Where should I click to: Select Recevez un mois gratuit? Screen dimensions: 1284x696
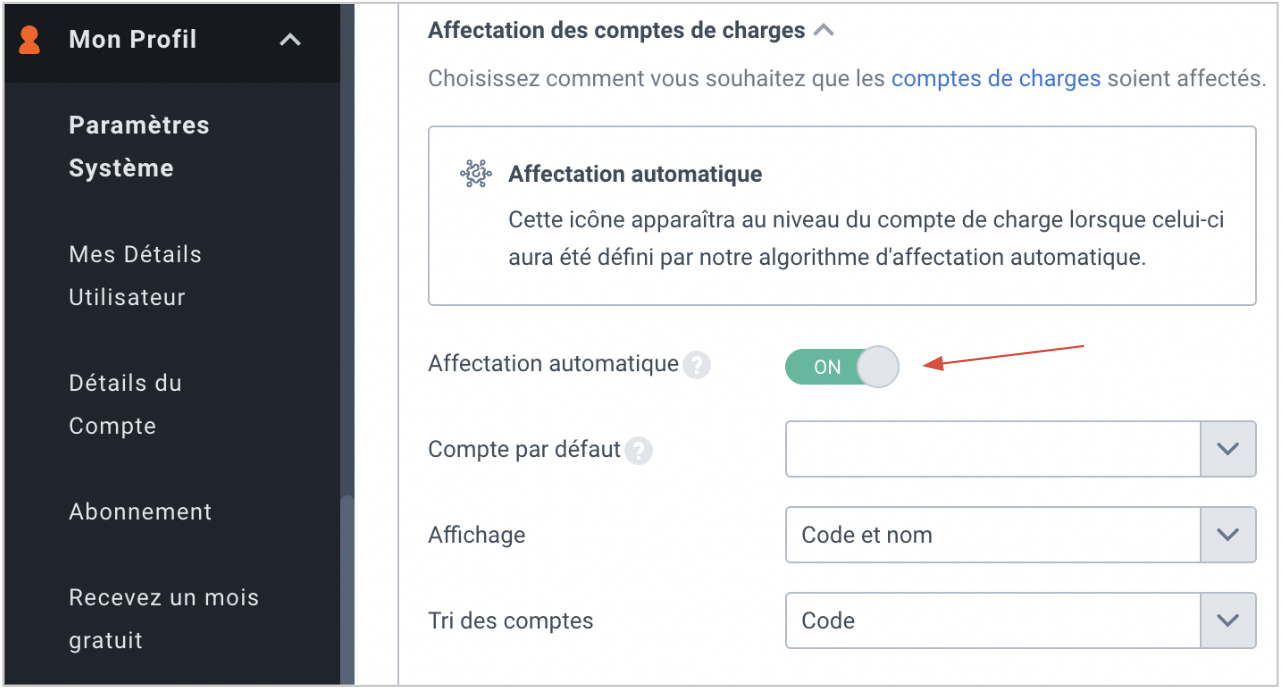pos(164,619)
